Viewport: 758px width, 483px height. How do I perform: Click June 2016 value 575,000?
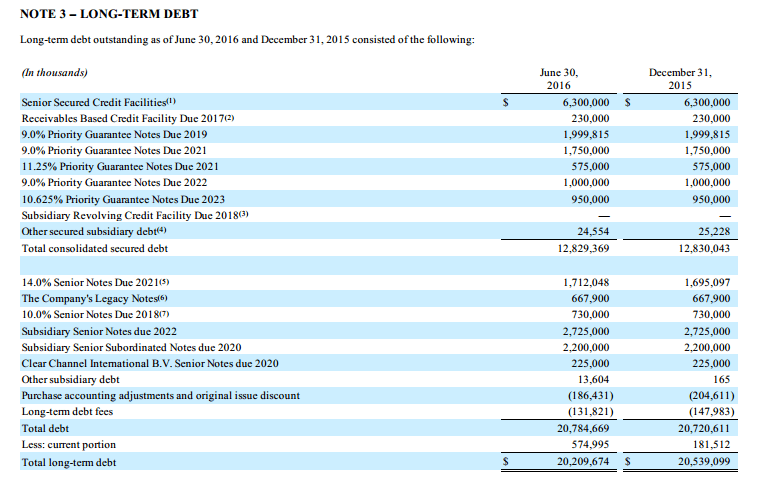[x=590, y=166]
